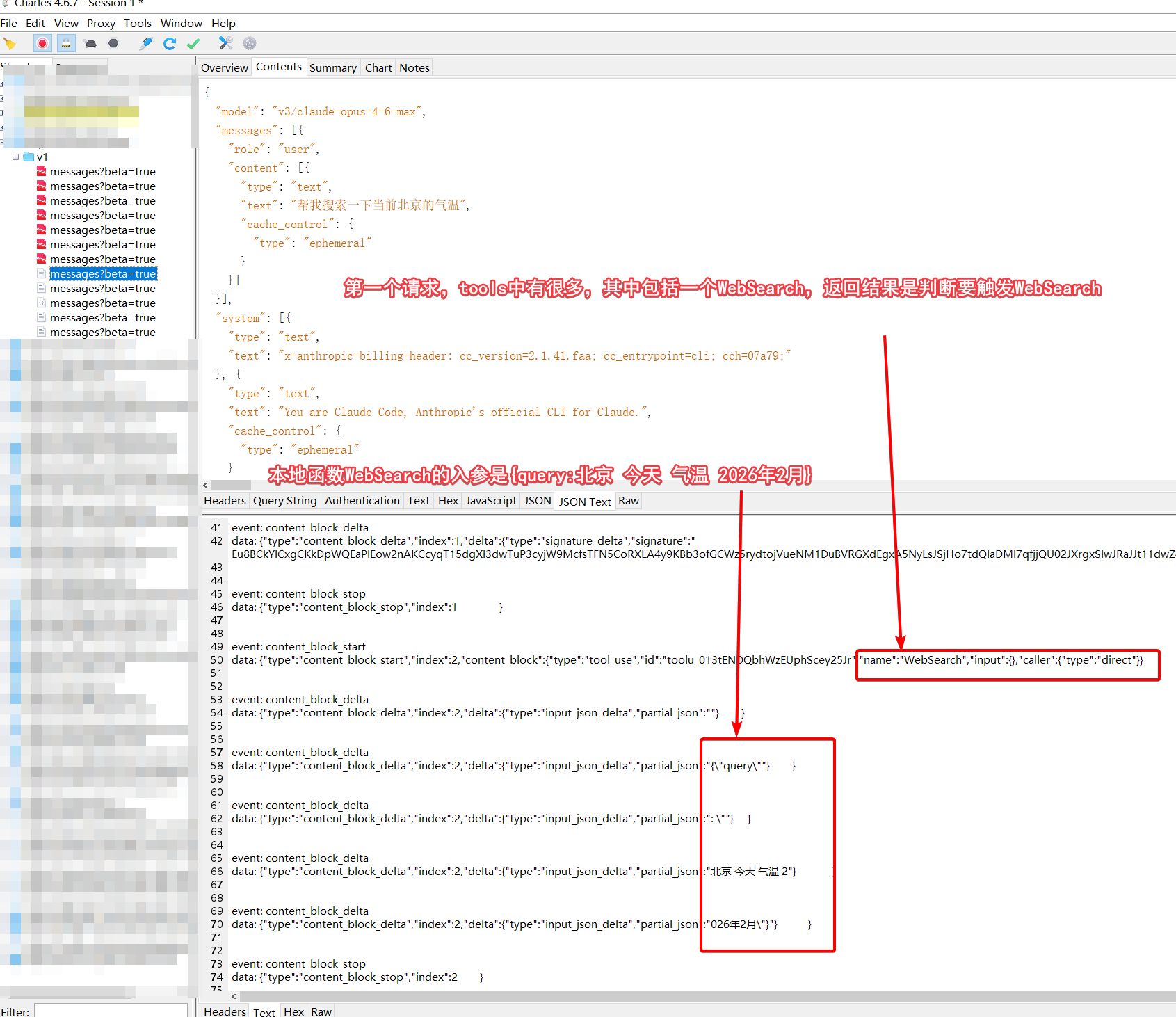The height and width of the screenshot is (1017, 1176).
Task: Toggle SSL Proxying padlock button
Action: (x=66, y=44)
